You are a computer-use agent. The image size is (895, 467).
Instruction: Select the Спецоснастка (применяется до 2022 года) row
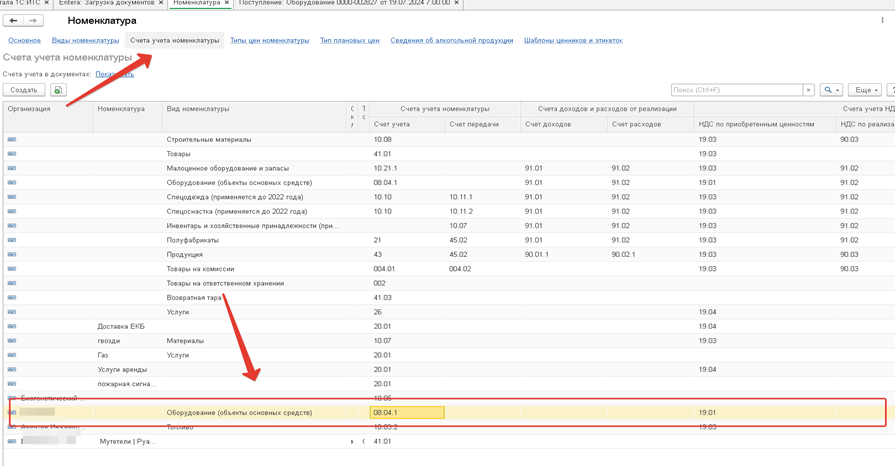pyautogui.click(x=449, y=211)
